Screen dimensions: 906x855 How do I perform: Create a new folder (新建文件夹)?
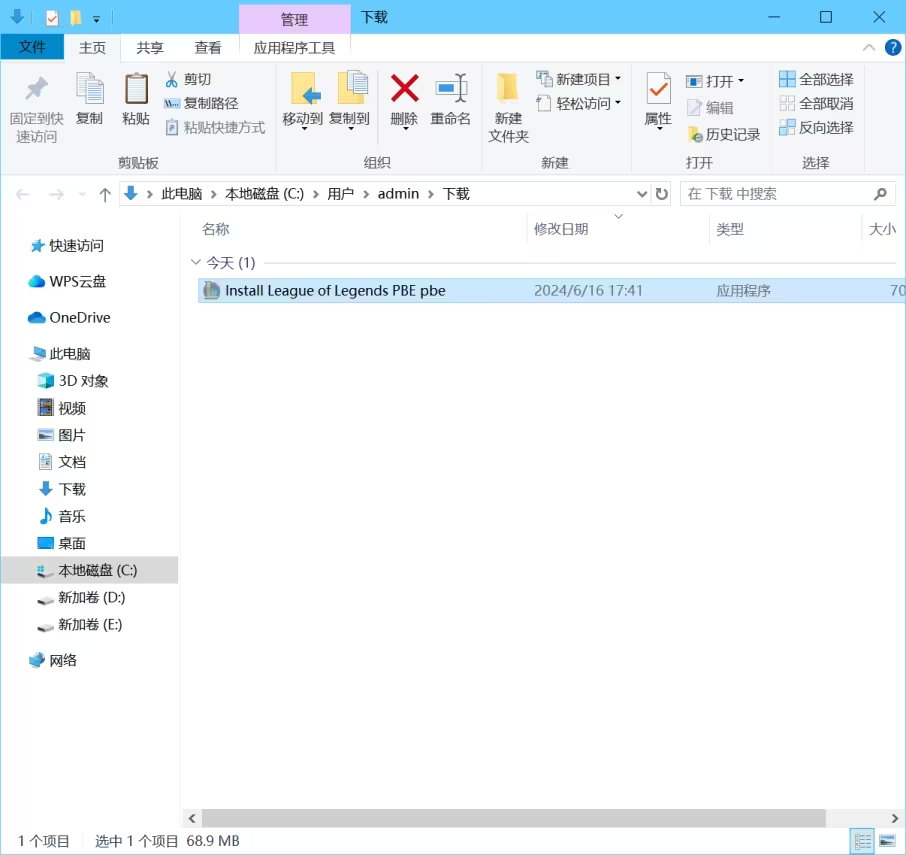click(508, 107)
